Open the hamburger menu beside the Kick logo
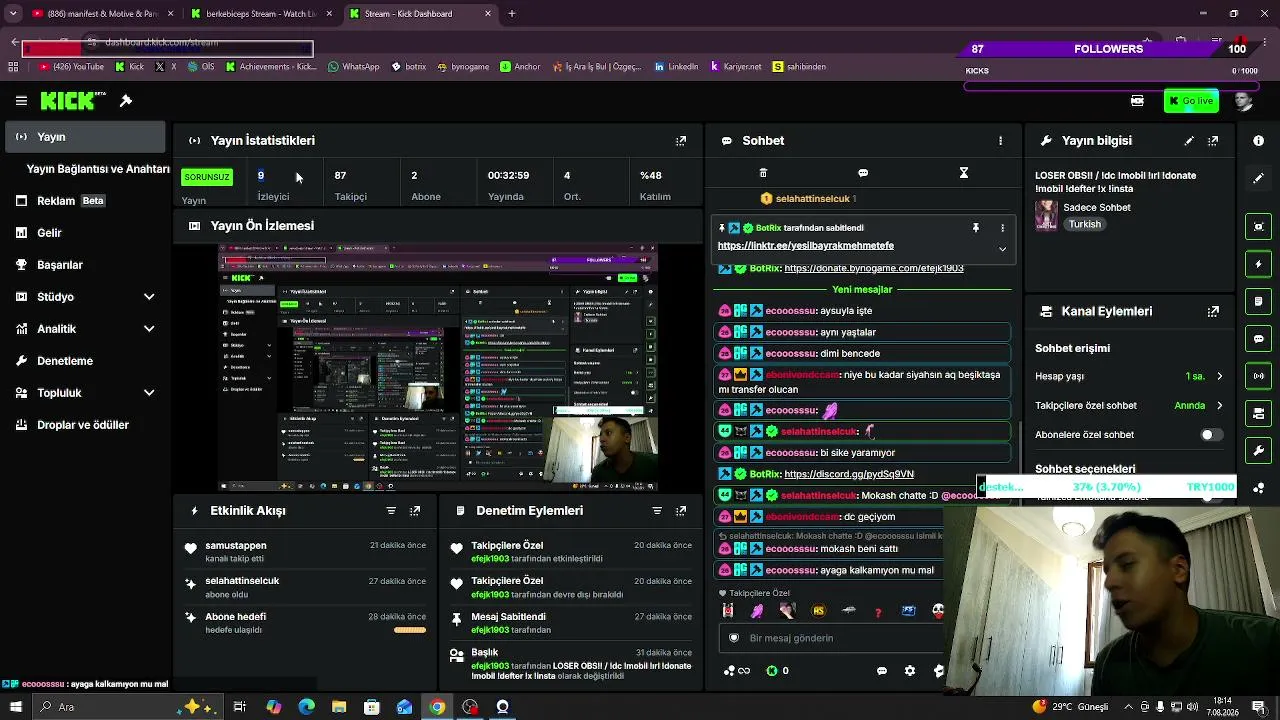This screenshot has width=1280, height=720. coord(21,101)
